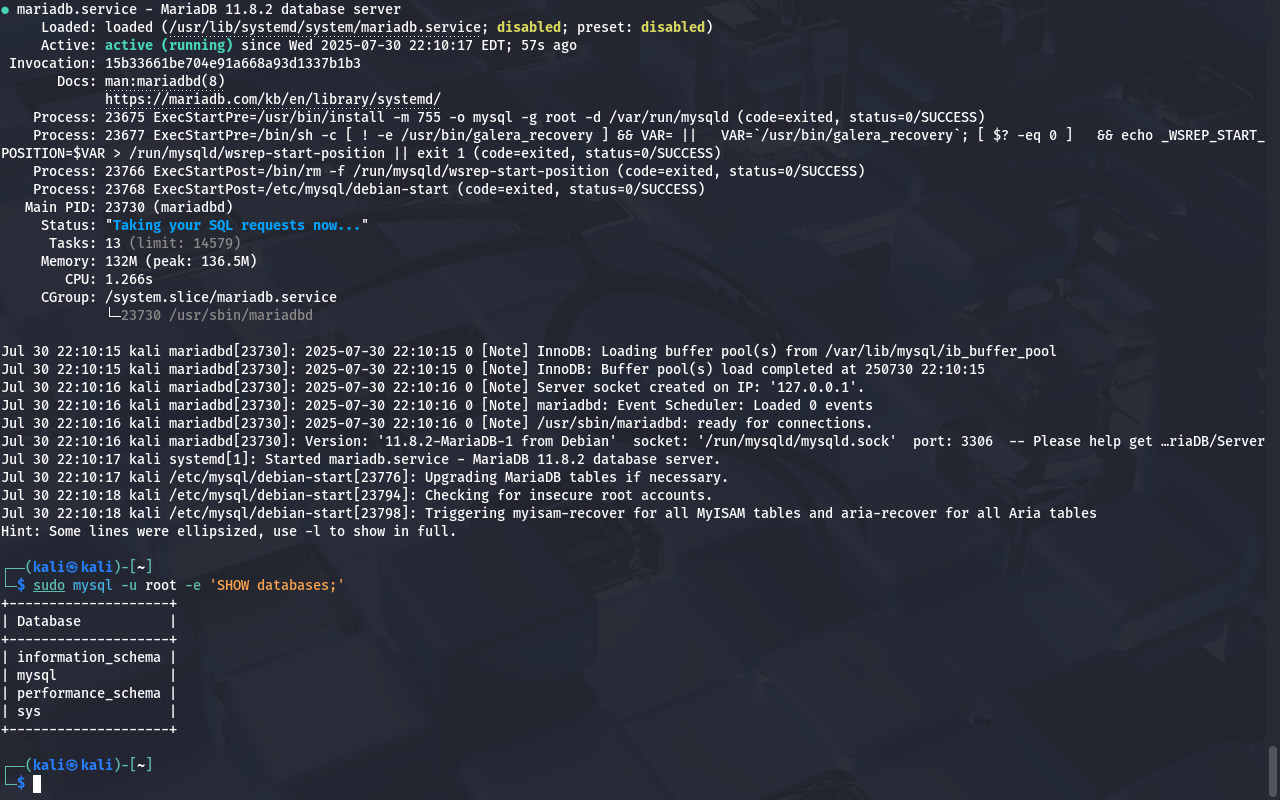Click the Process 23677 galera_recovery line

click(633, 144)
